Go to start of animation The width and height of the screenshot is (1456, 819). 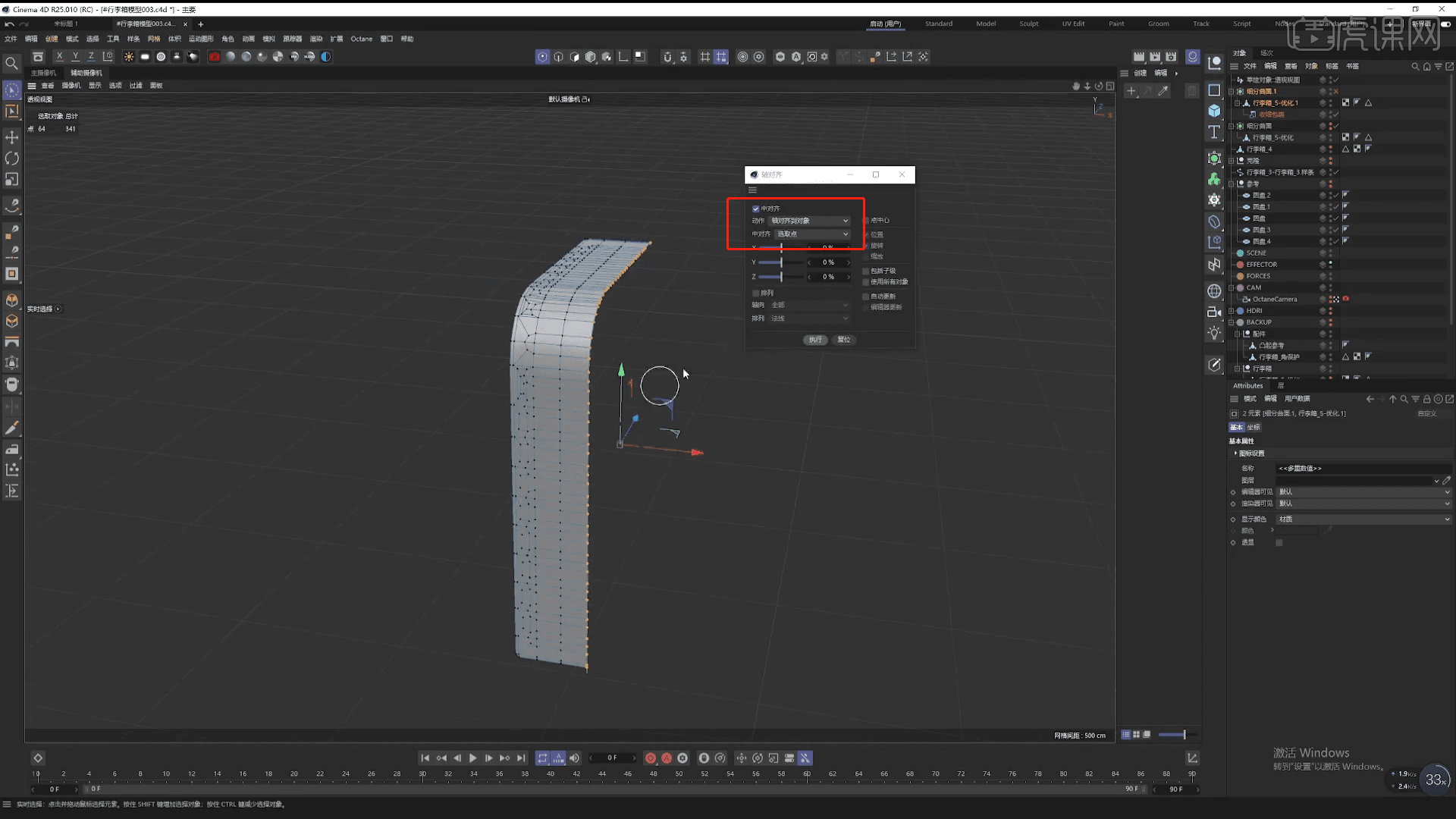(425, 758)
